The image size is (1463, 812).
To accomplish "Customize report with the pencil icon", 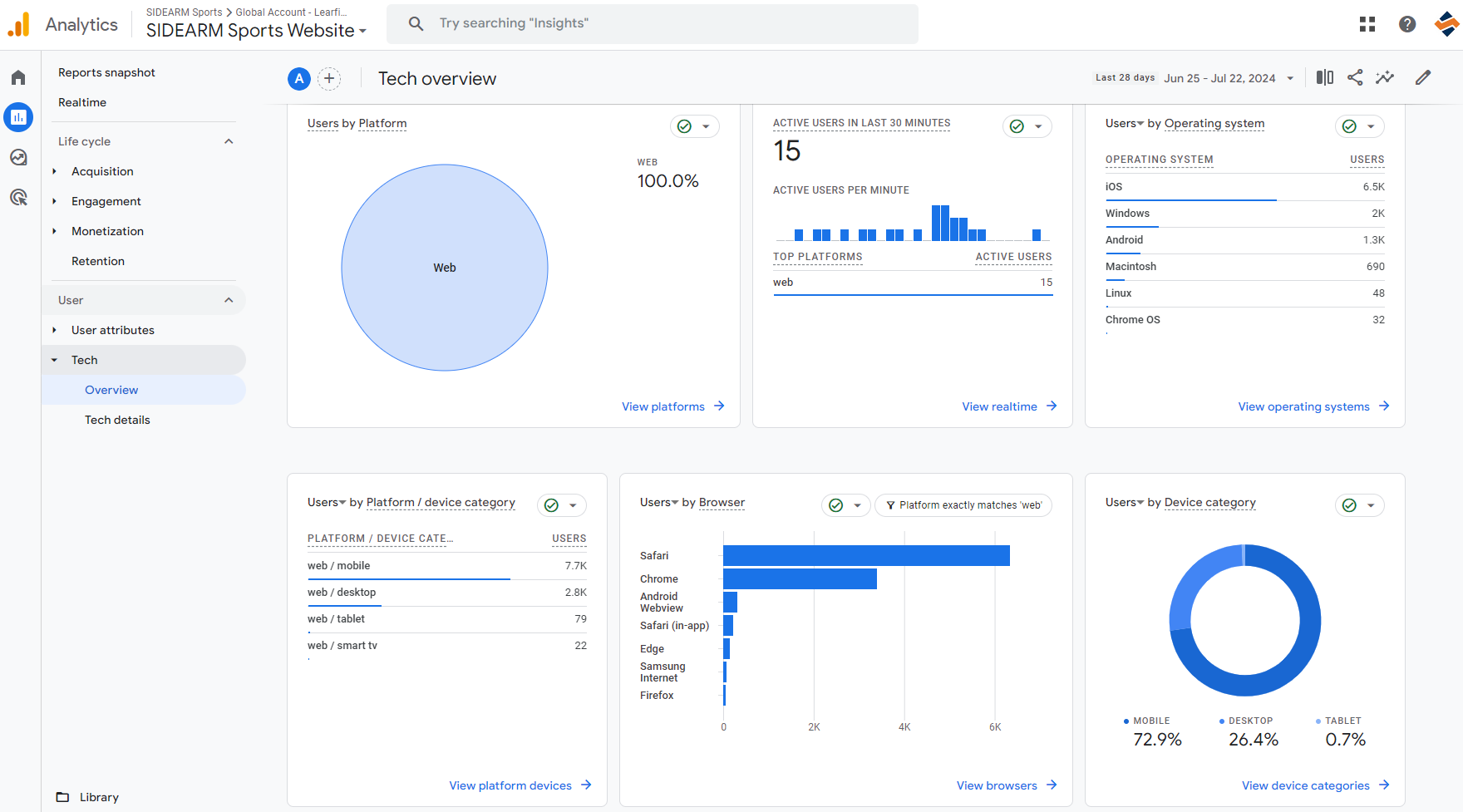I will tap(1423, 77).
